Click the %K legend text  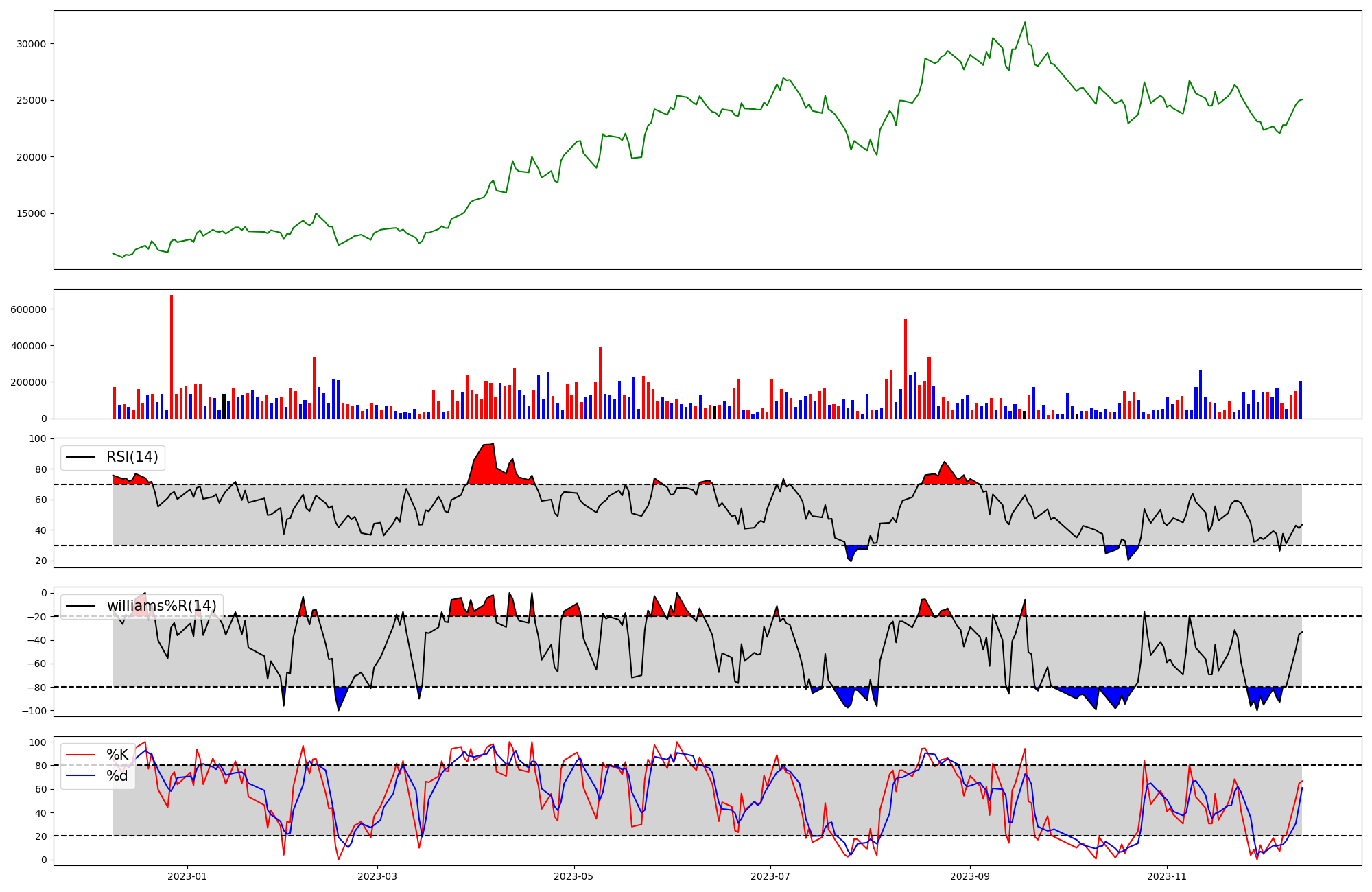[117, 755]
